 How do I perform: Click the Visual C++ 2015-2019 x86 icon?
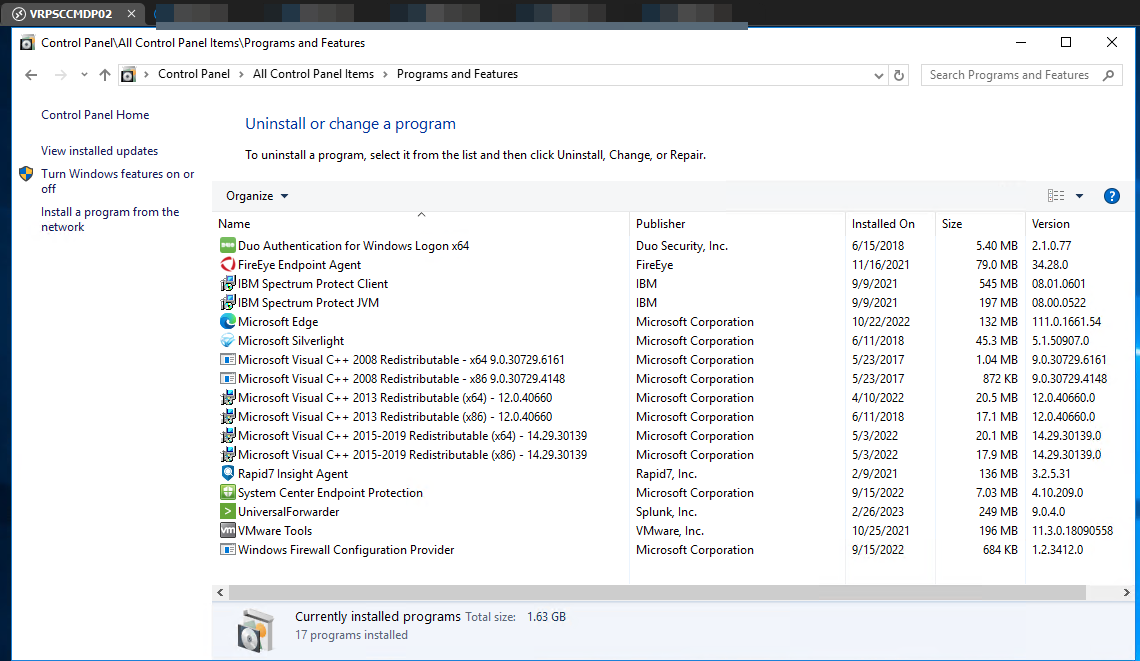tap(228, 454)
